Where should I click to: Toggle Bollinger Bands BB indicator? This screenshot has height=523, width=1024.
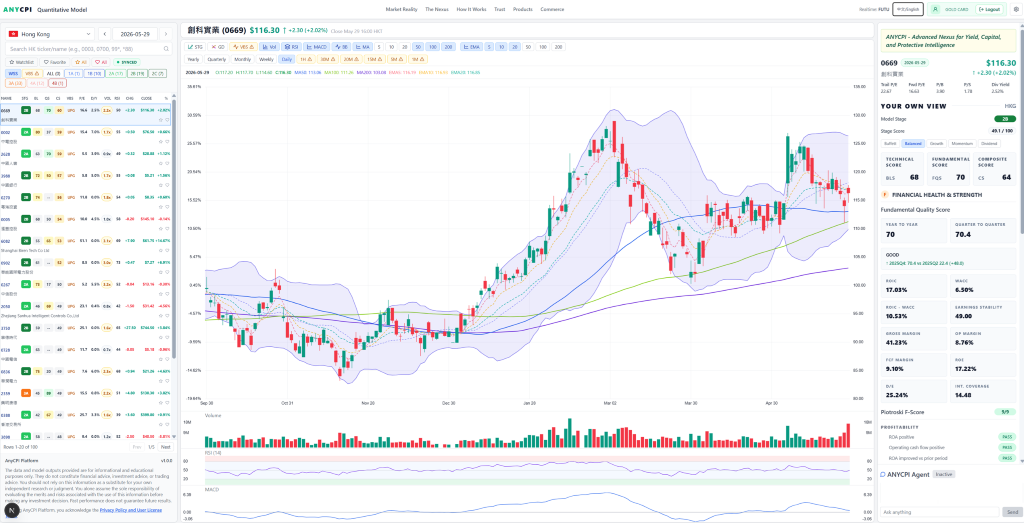342,47
